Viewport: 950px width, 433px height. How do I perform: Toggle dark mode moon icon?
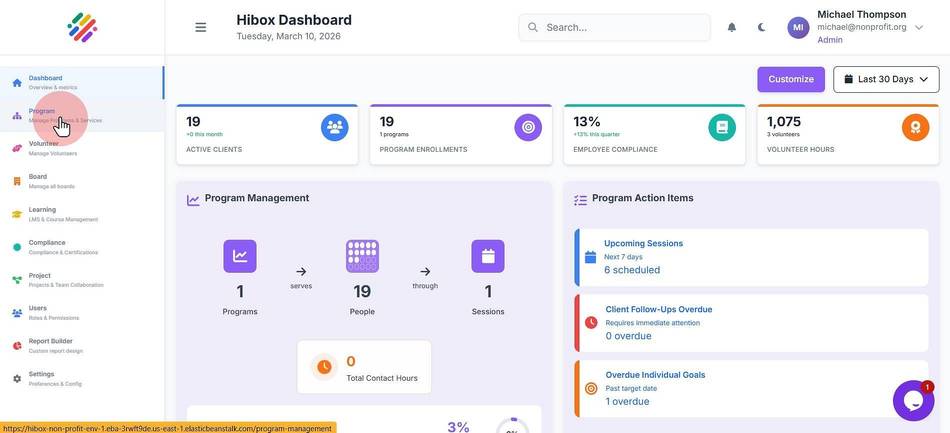(x=762, y=27)
